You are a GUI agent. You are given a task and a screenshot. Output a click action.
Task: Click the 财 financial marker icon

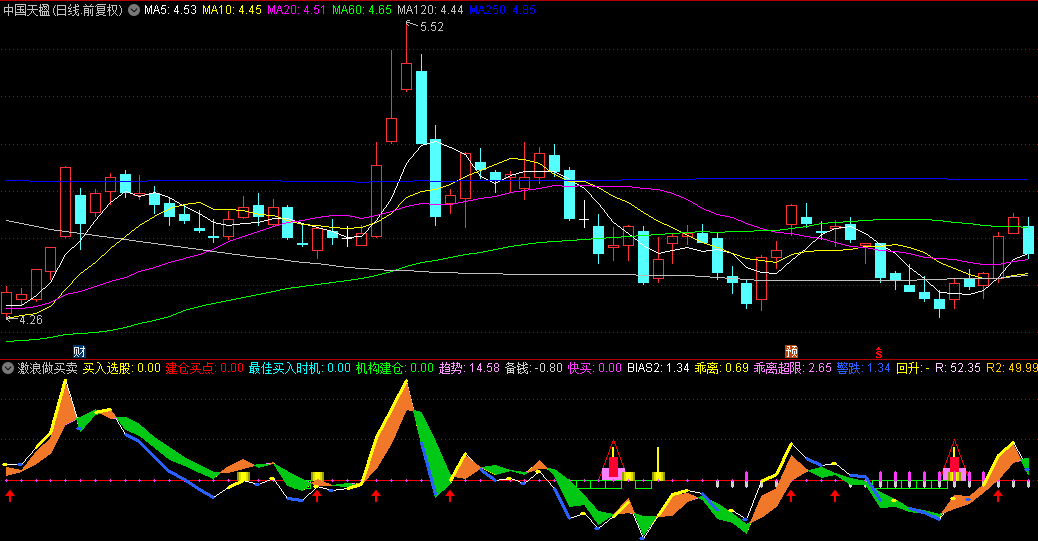pos(79,352)
